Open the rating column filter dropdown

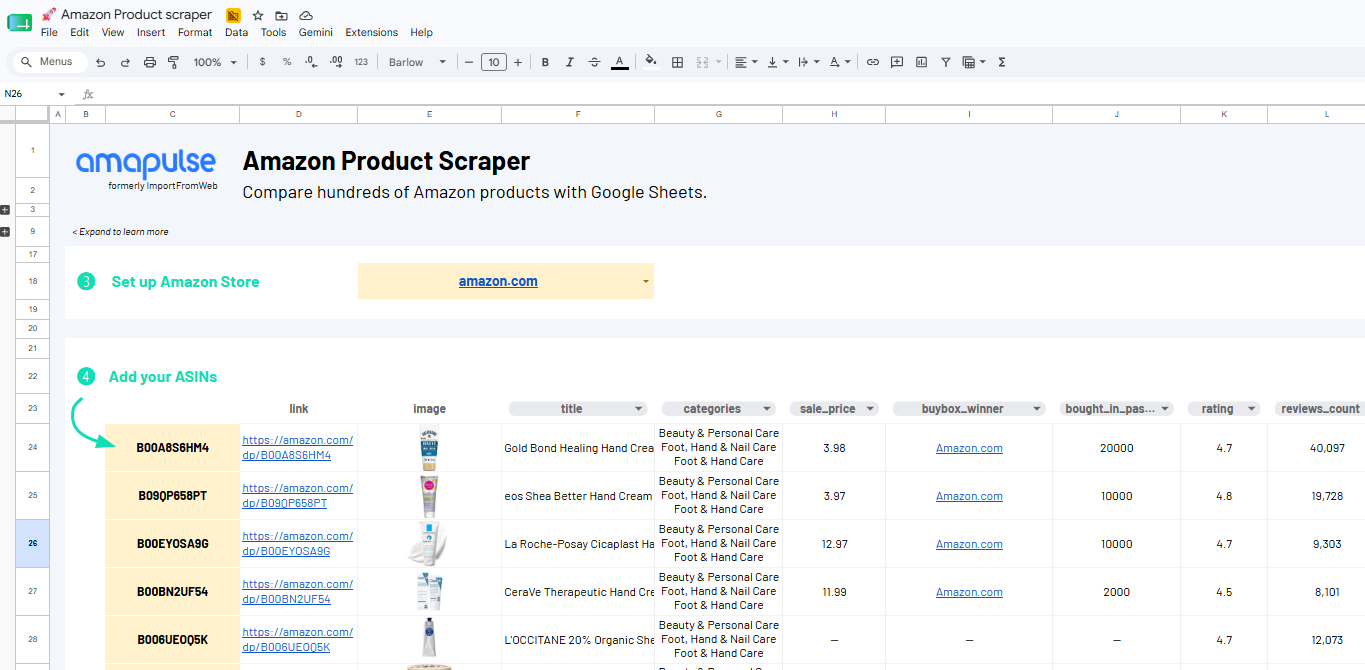tap(1252, 409)
